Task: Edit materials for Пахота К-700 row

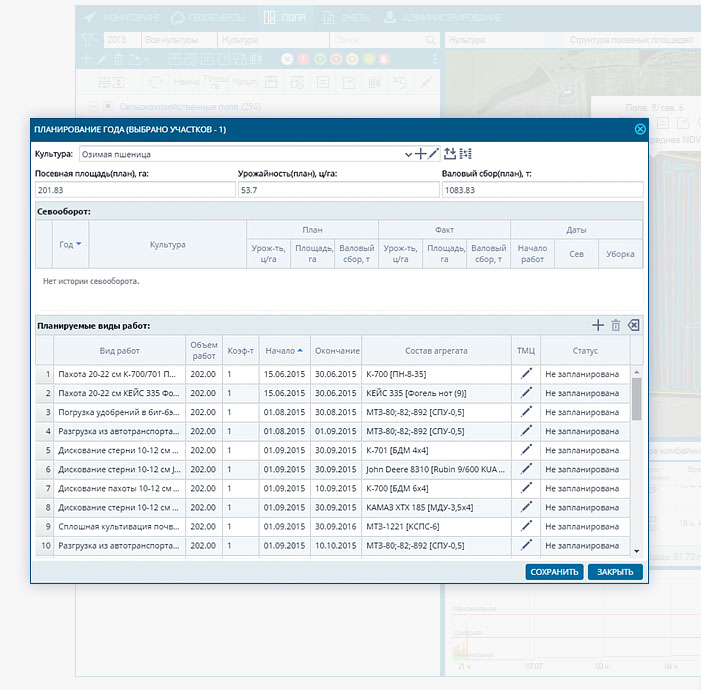Action: (526, 374)
